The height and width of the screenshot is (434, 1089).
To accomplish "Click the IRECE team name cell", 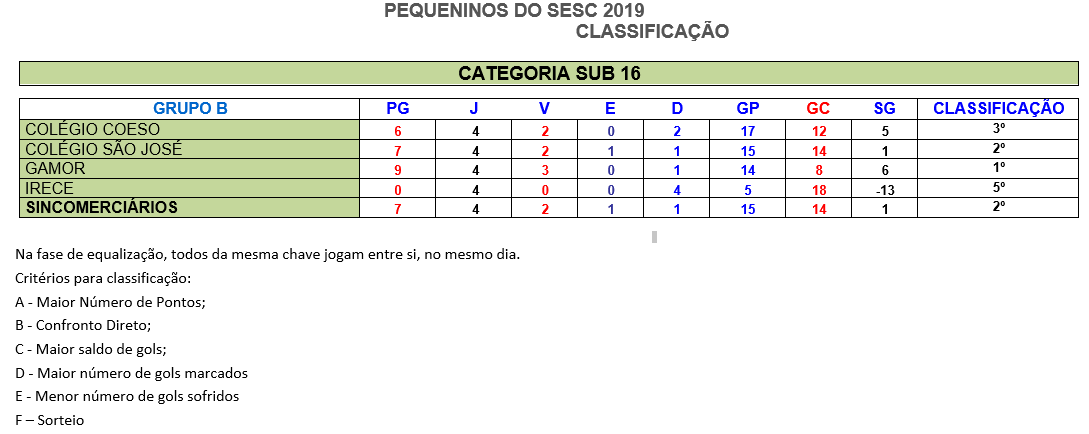I will pyautogui.click(x=190, y=187).
